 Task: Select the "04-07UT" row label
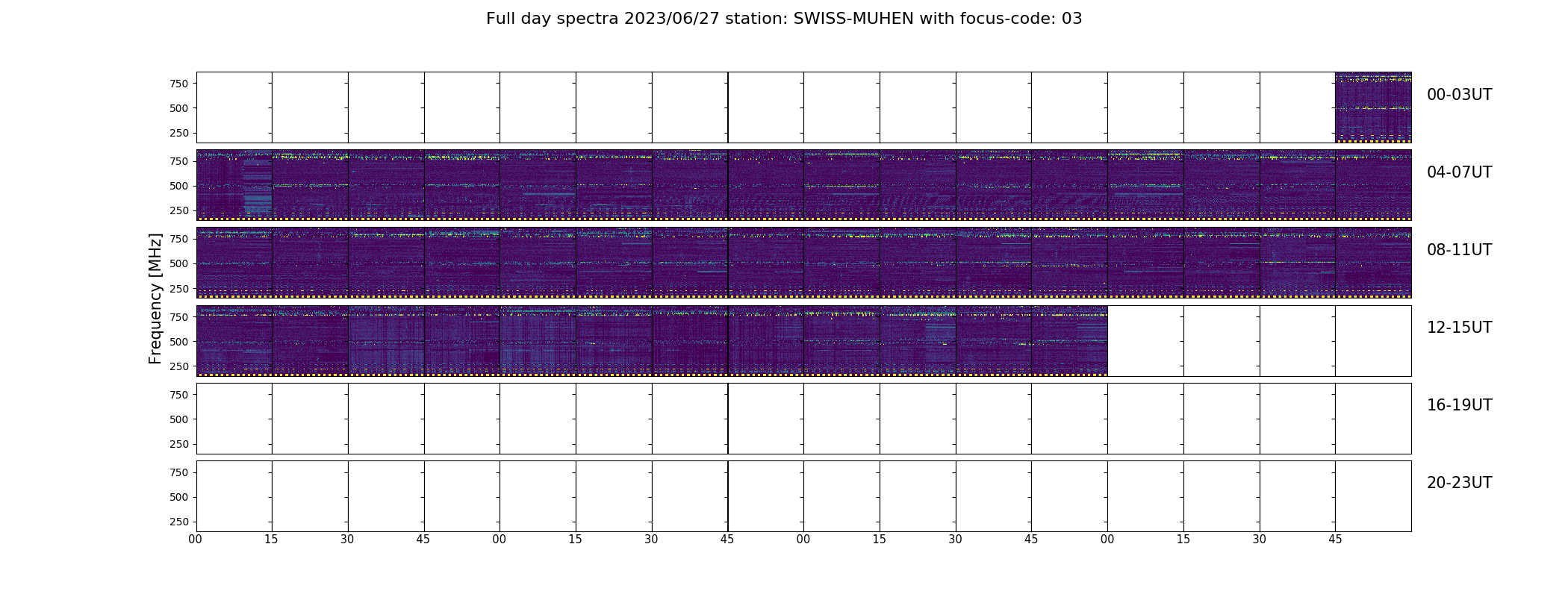[1459, 172]
